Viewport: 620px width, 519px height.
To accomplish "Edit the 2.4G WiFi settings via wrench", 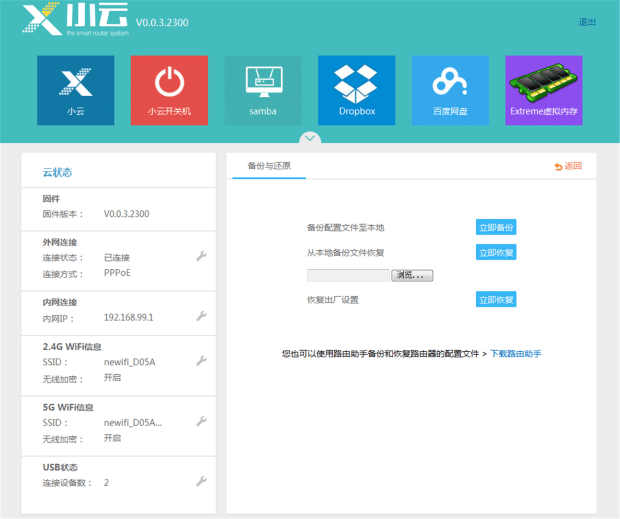I will point(201,360).
